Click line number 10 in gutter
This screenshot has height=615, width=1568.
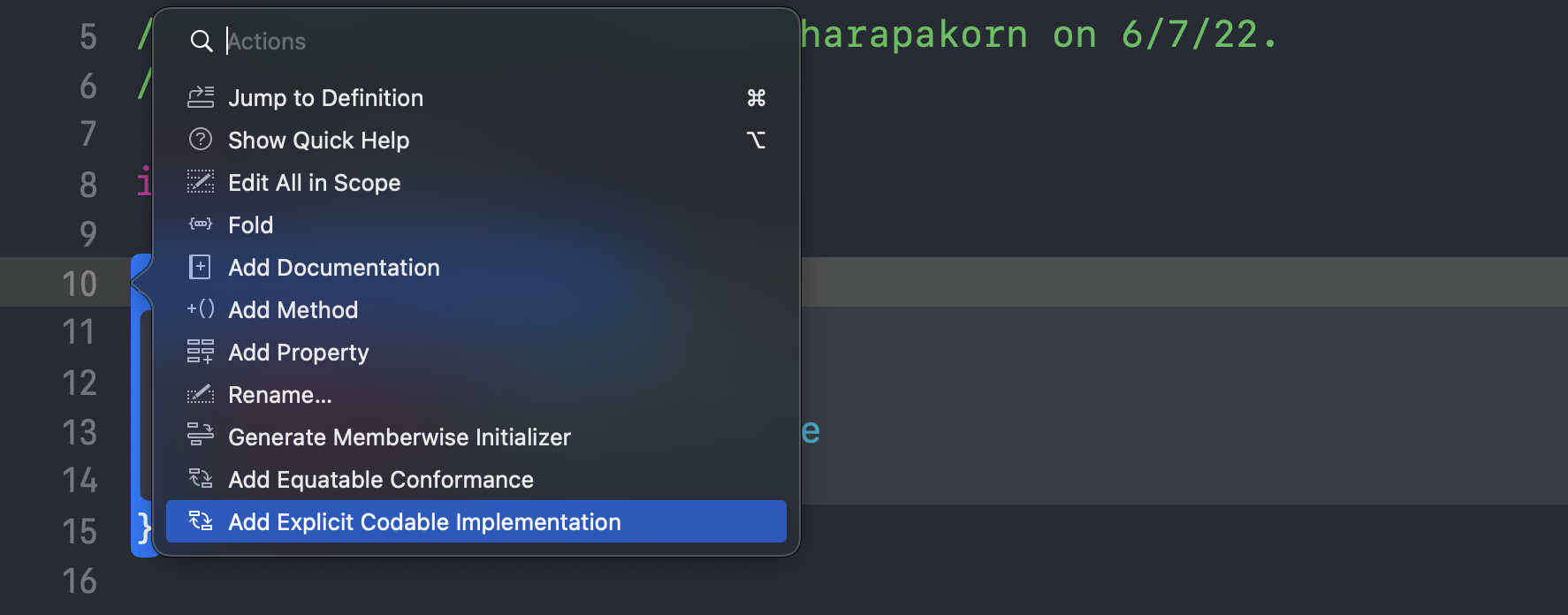pos(80,284)
